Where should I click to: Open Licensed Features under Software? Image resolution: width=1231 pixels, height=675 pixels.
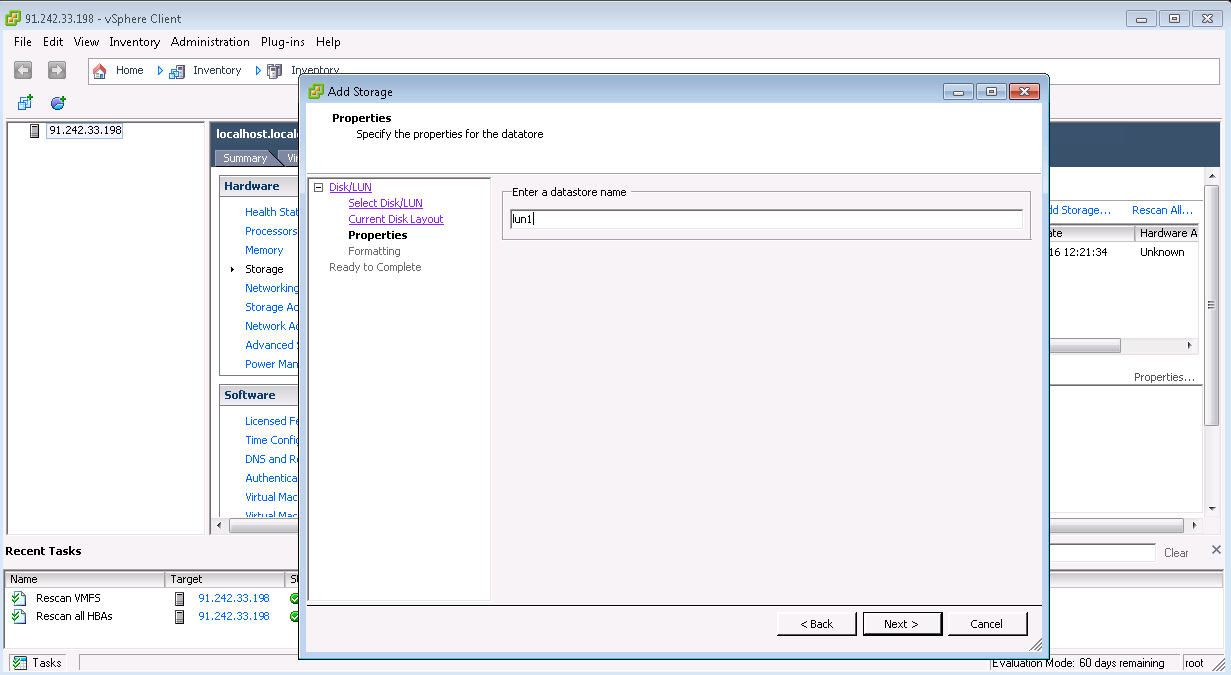[x=272, y=421]
